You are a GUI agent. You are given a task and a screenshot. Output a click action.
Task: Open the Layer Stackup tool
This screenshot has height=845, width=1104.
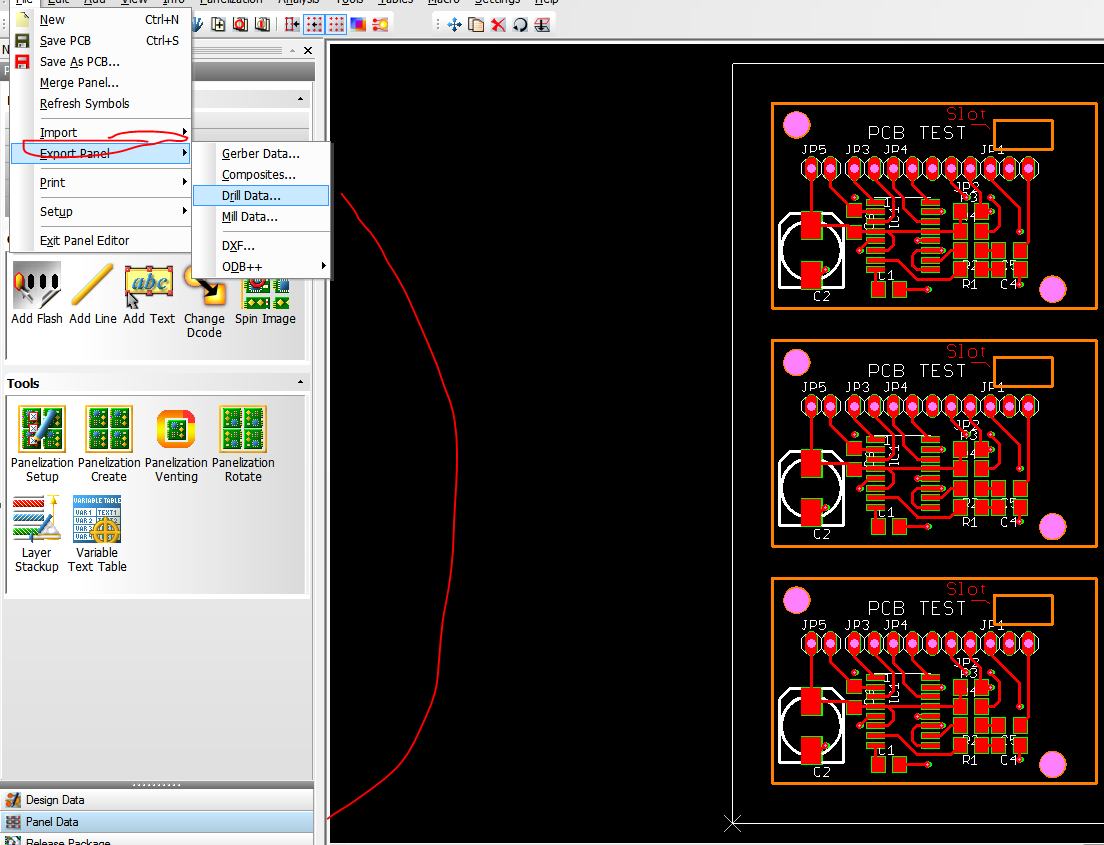coord(37,534)
